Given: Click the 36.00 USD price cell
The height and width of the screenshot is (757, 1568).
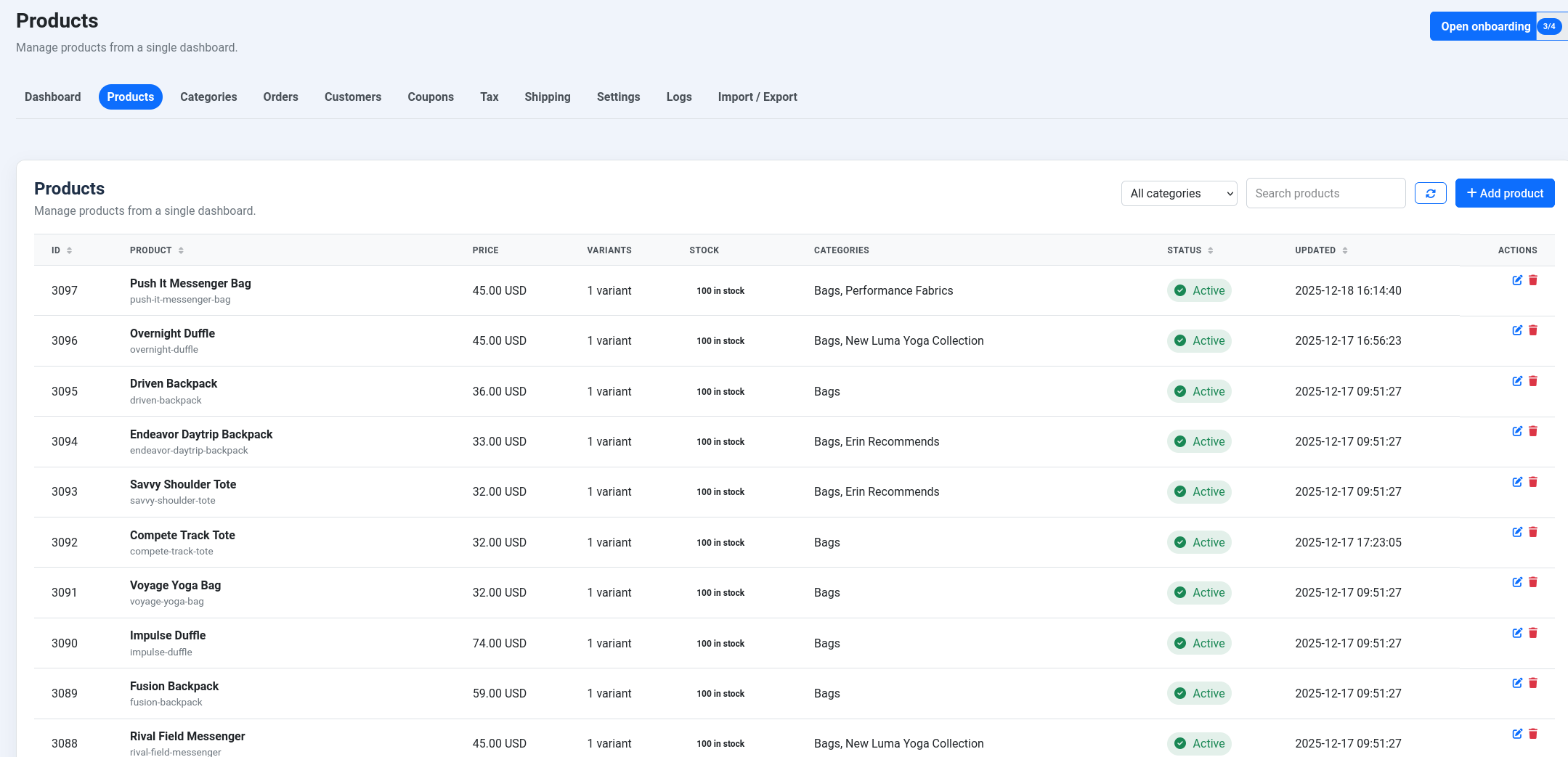Looking at the screenshot, I should (500, 391).
